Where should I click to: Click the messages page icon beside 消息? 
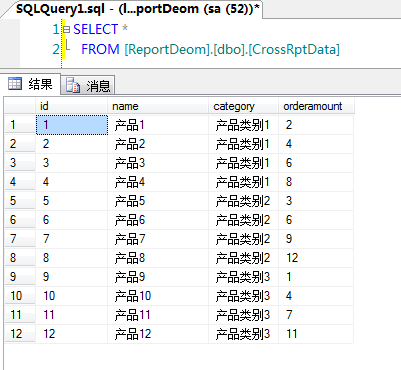coord(73,85)
